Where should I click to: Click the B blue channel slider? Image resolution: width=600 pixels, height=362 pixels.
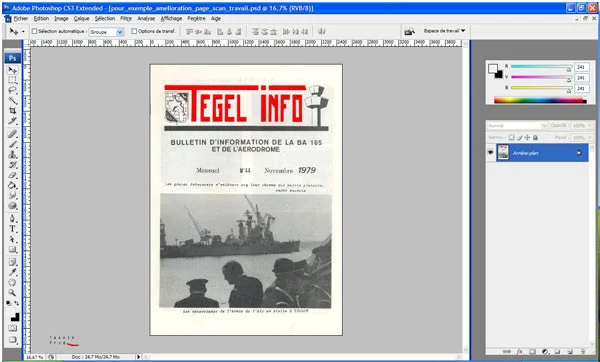pyautogui.click(x=541, y=88)
